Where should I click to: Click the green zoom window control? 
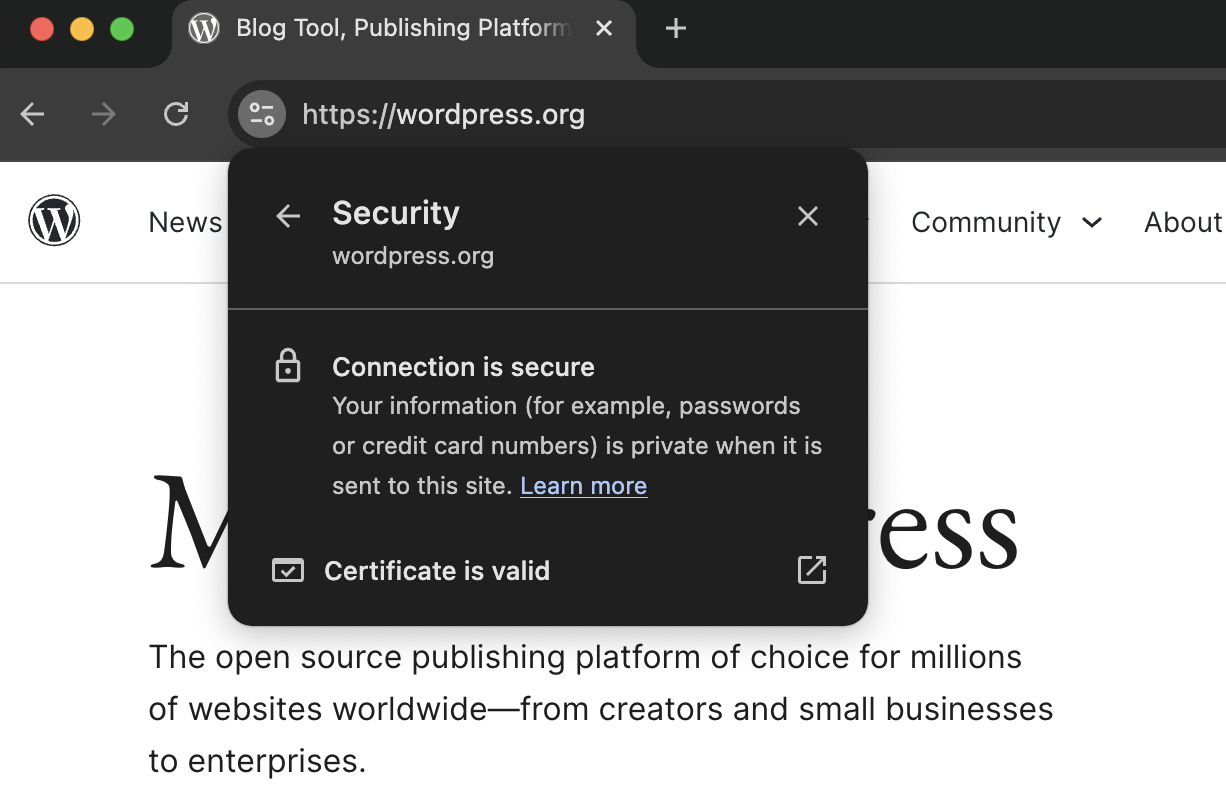point(121,29)
